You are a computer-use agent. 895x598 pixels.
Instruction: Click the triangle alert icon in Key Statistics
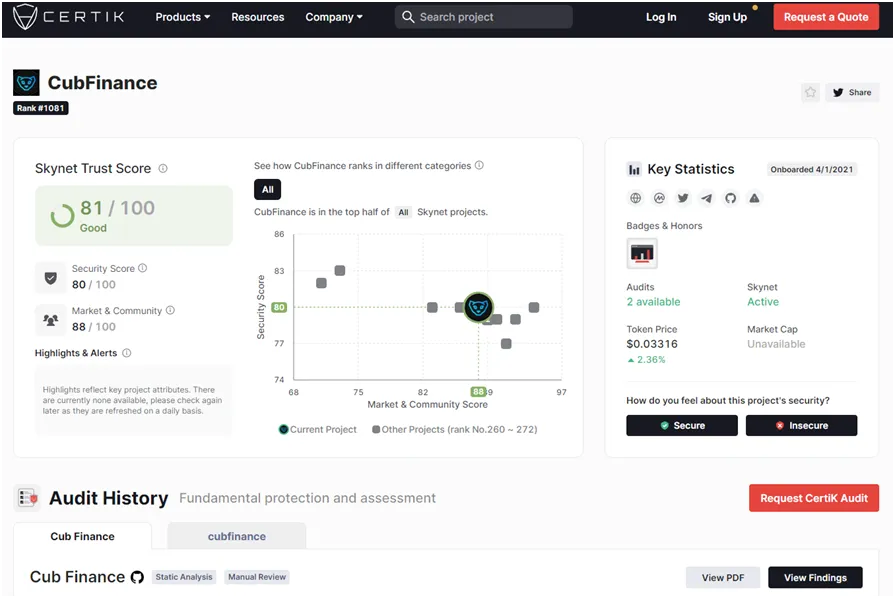[754, 198]
